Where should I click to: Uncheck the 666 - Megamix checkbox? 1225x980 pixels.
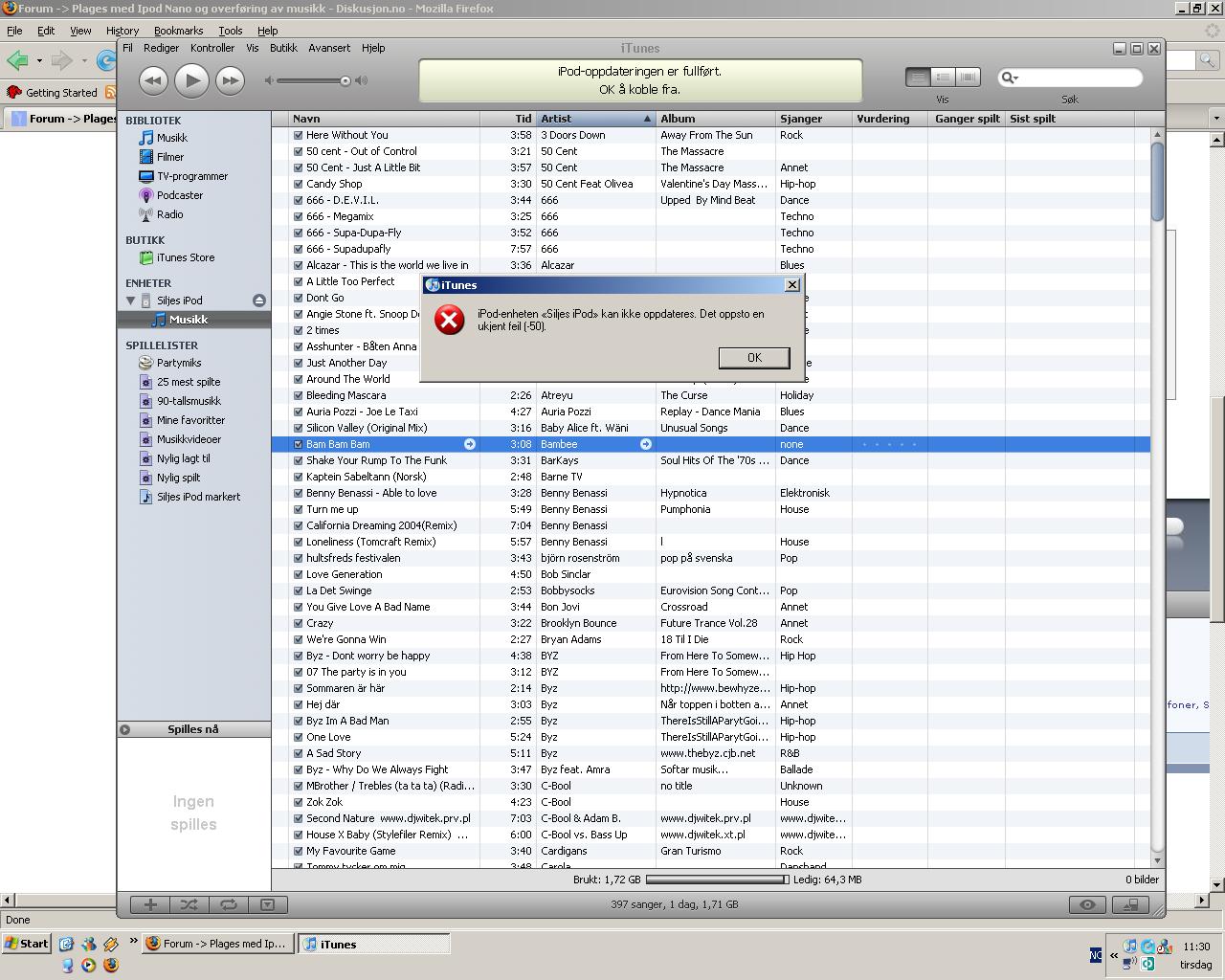click(x=298, y=216)
